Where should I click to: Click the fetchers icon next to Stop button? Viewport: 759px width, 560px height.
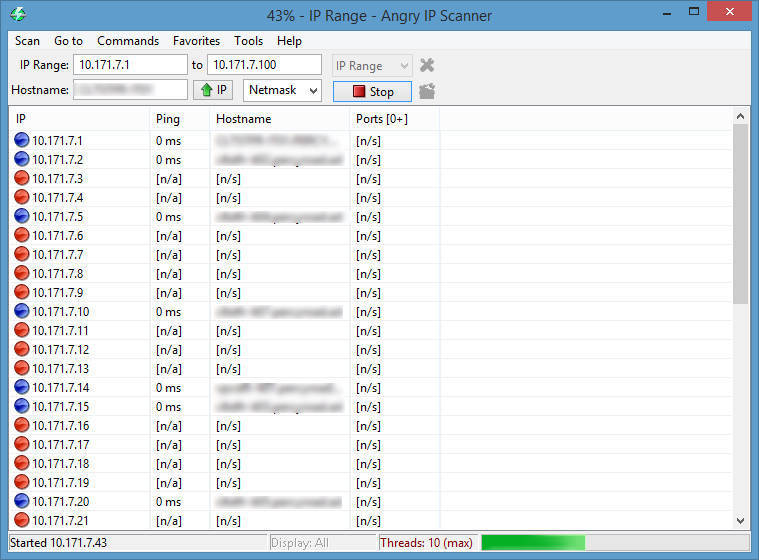427,91
